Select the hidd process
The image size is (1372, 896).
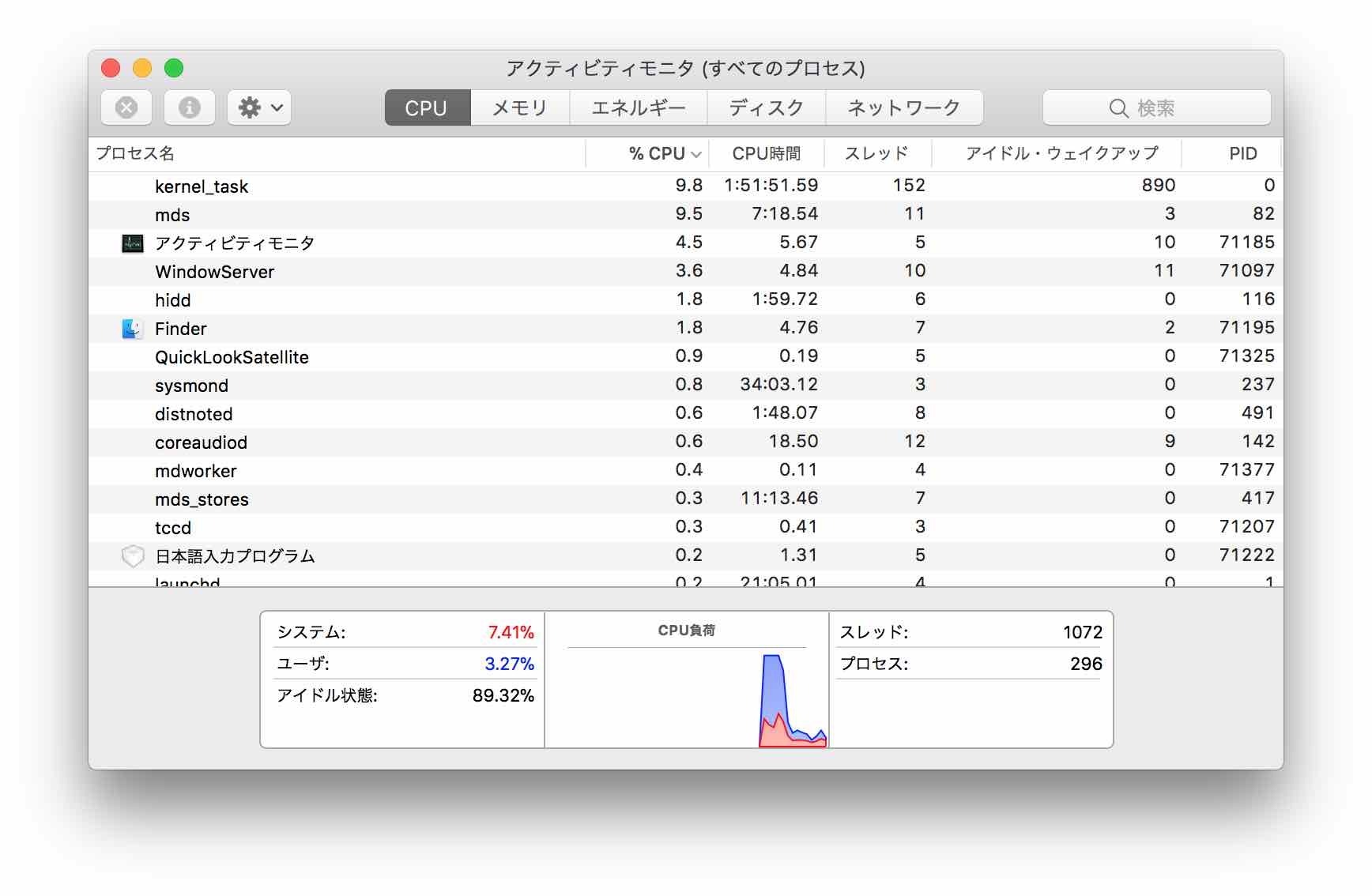click(172, 300)
